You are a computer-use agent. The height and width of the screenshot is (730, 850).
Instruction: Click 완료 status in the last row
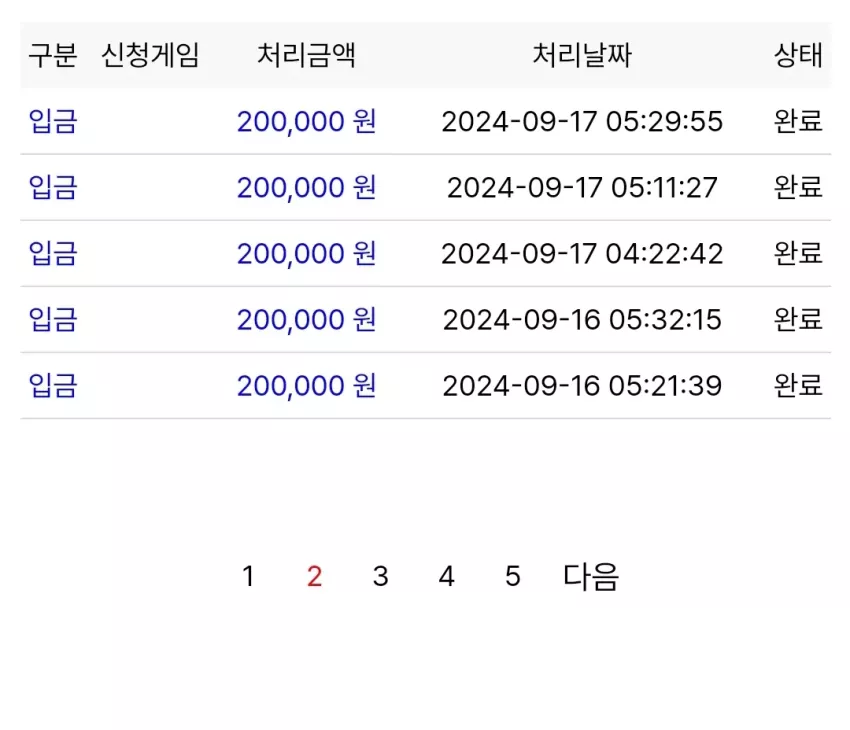click(798, 385)
